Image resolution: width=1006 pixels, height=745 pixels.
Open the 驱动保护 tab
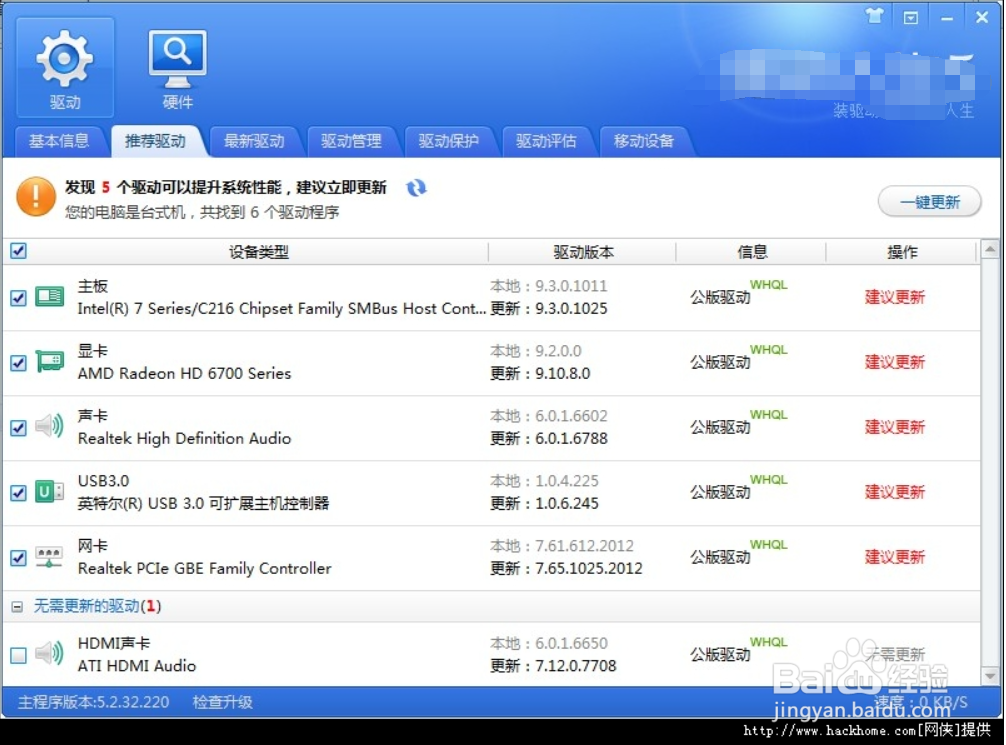point(449,141)
